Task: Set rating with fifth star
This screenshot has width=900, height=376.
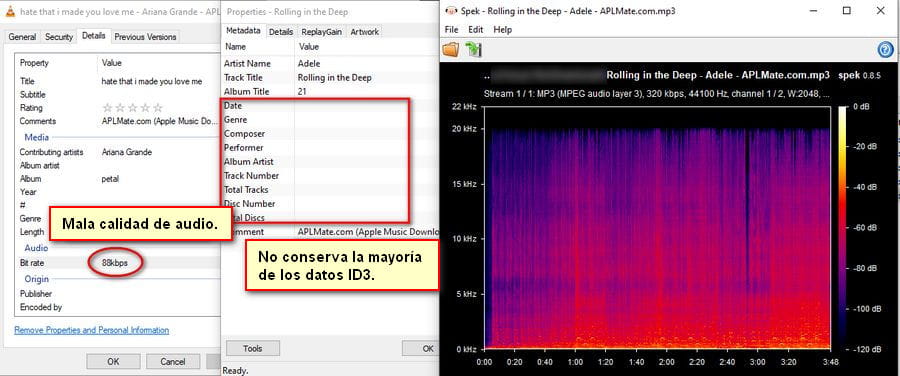Action: click(x=158, y=108)
